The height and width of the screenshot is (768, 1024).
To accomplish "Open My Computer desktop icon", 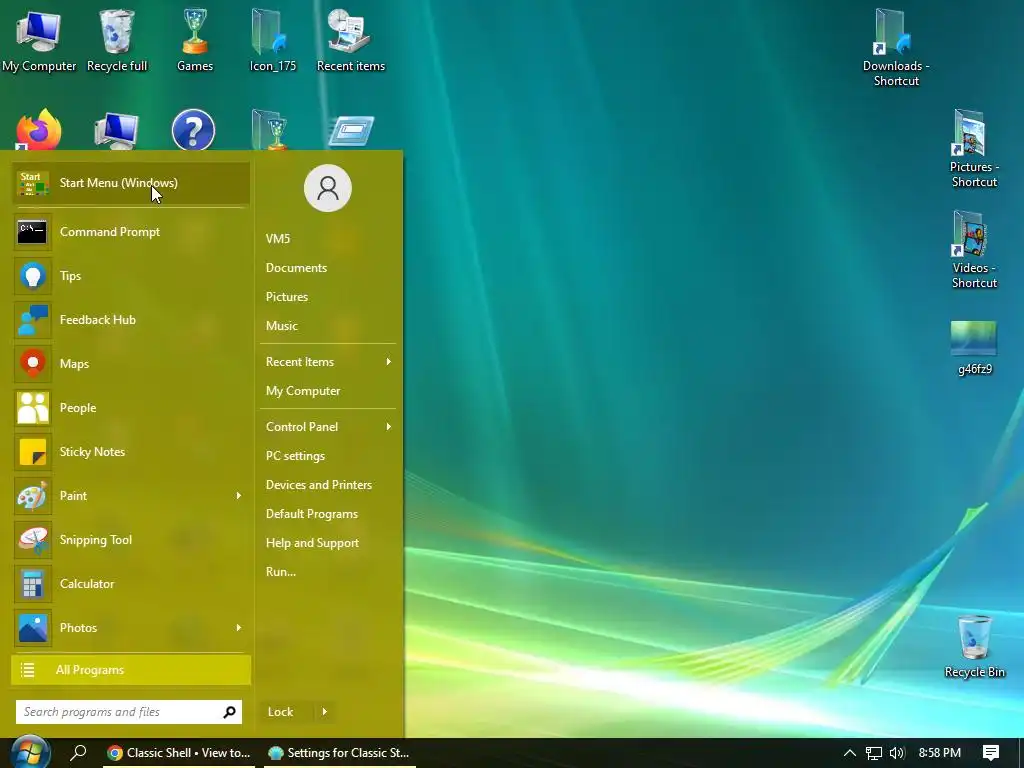I will click(39, 40).
